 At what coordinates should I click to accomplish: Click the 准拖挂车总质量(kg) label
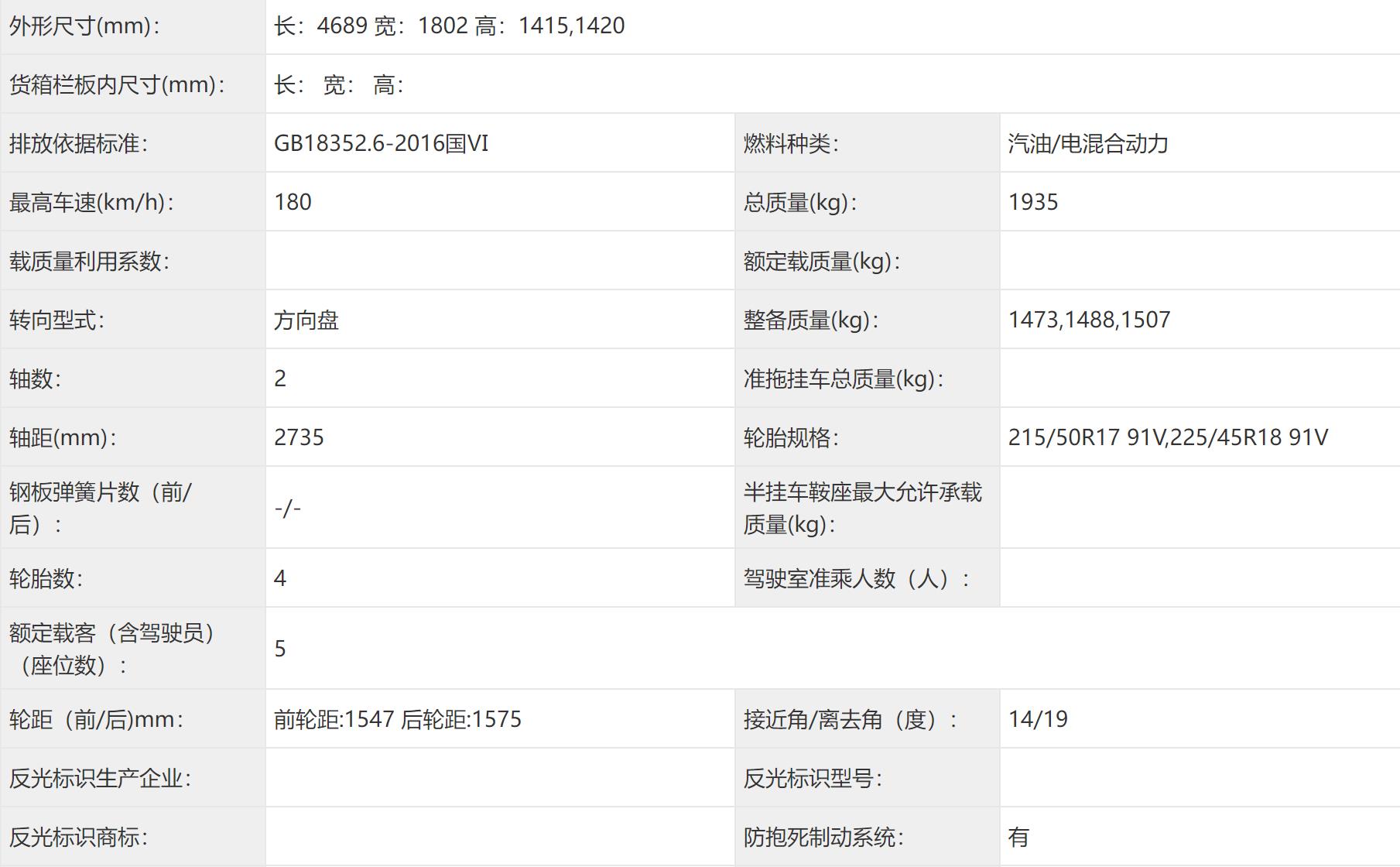point(844,379)
